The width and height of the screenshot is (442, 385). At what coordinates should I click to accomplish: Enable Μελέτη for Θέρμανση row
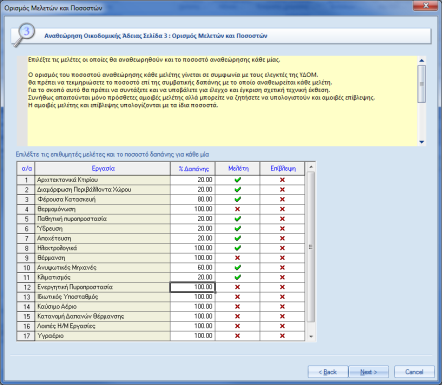237,258
